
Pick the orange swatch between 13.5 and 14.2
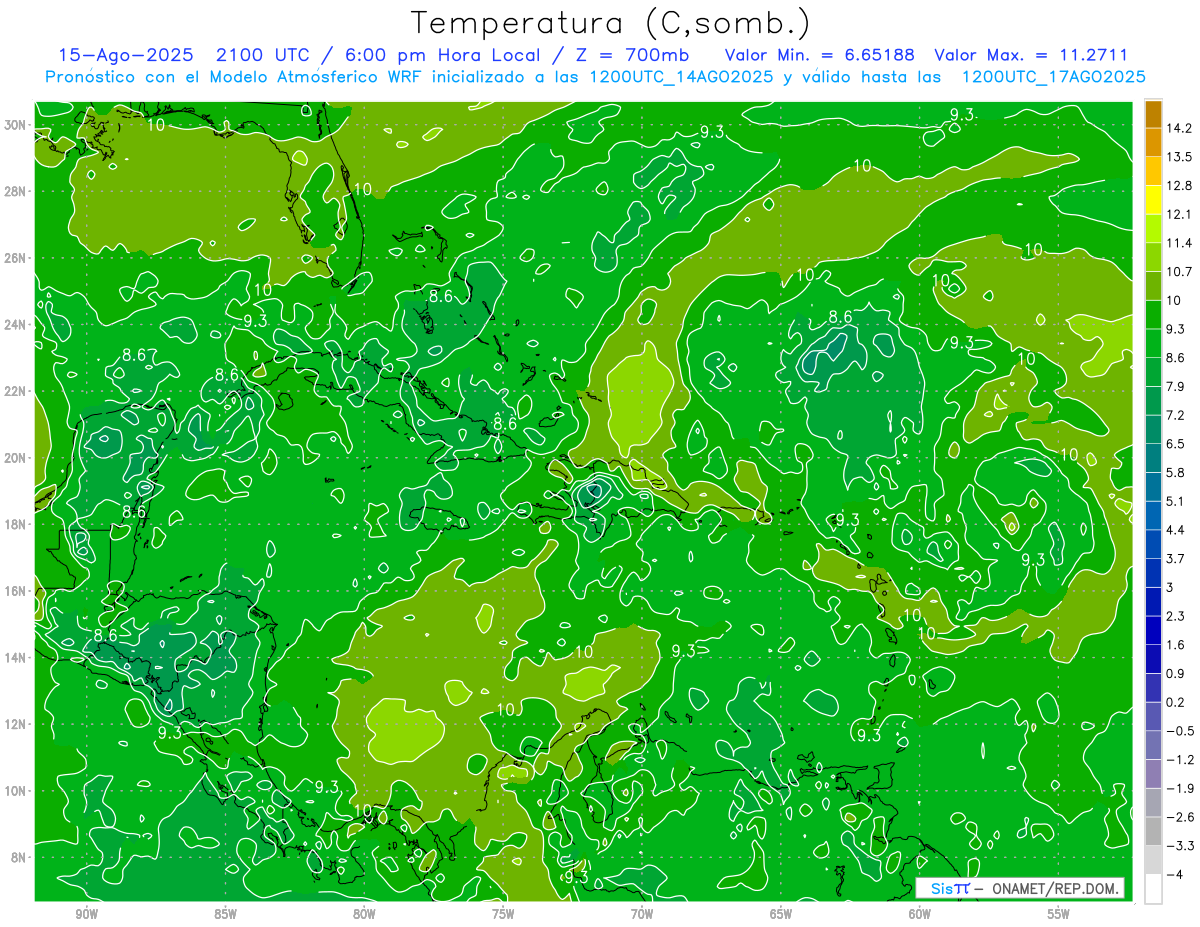[1153, 142]
